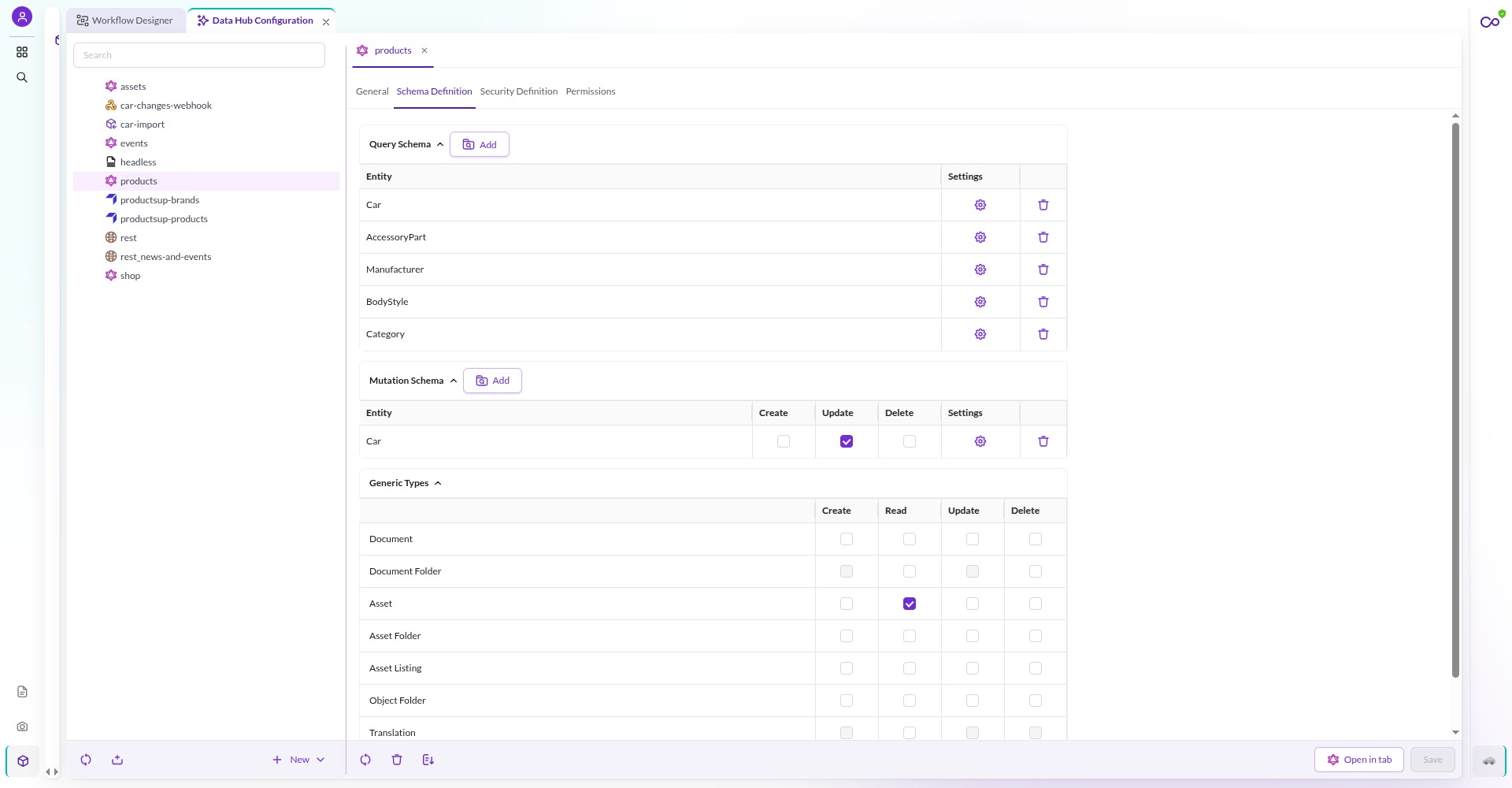
Task: Open settings gear for Car mutation entity
Action: coord(980,441)
